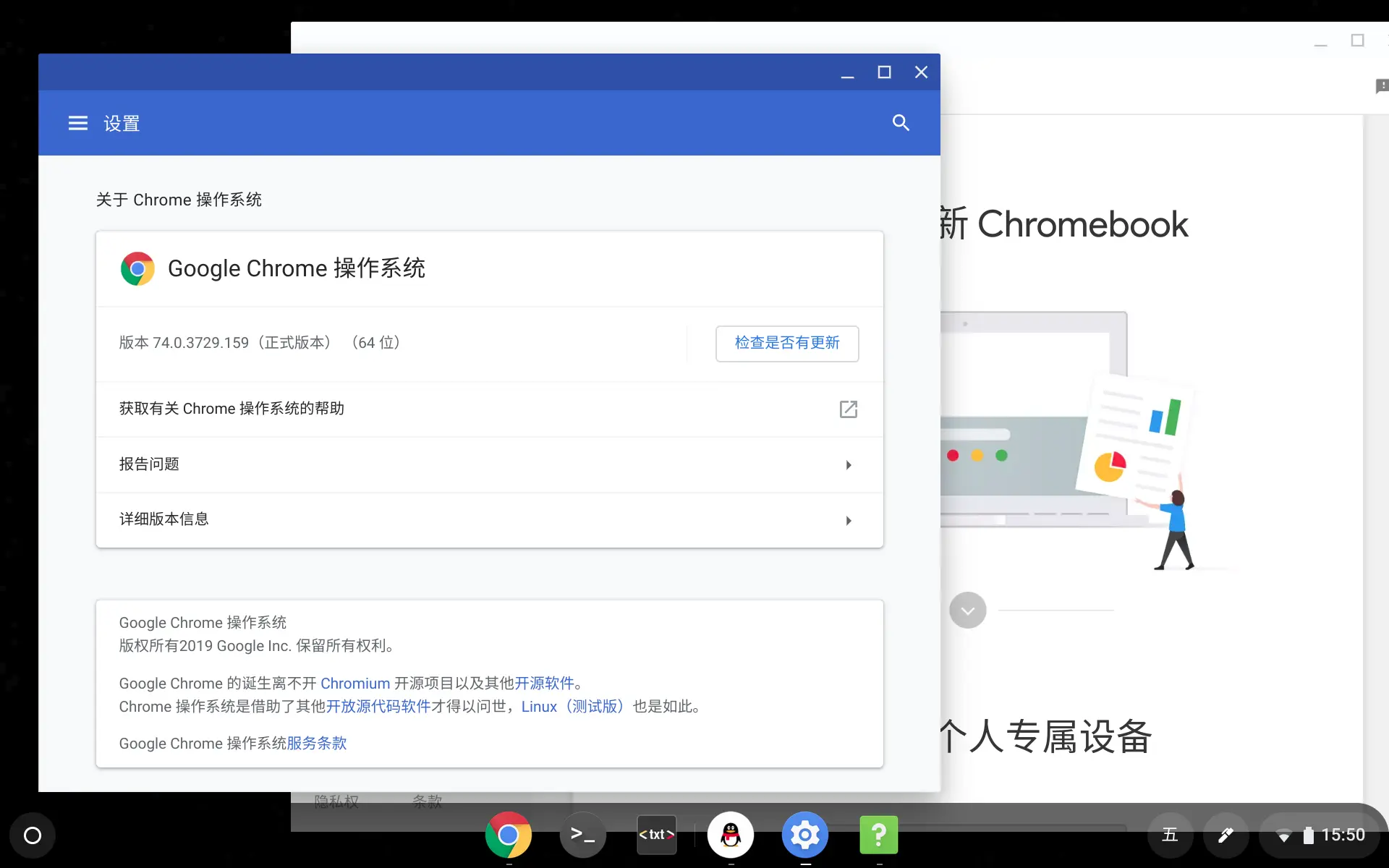Close the Settings window
Screen dimensions: 1389x868
[921, 72]
